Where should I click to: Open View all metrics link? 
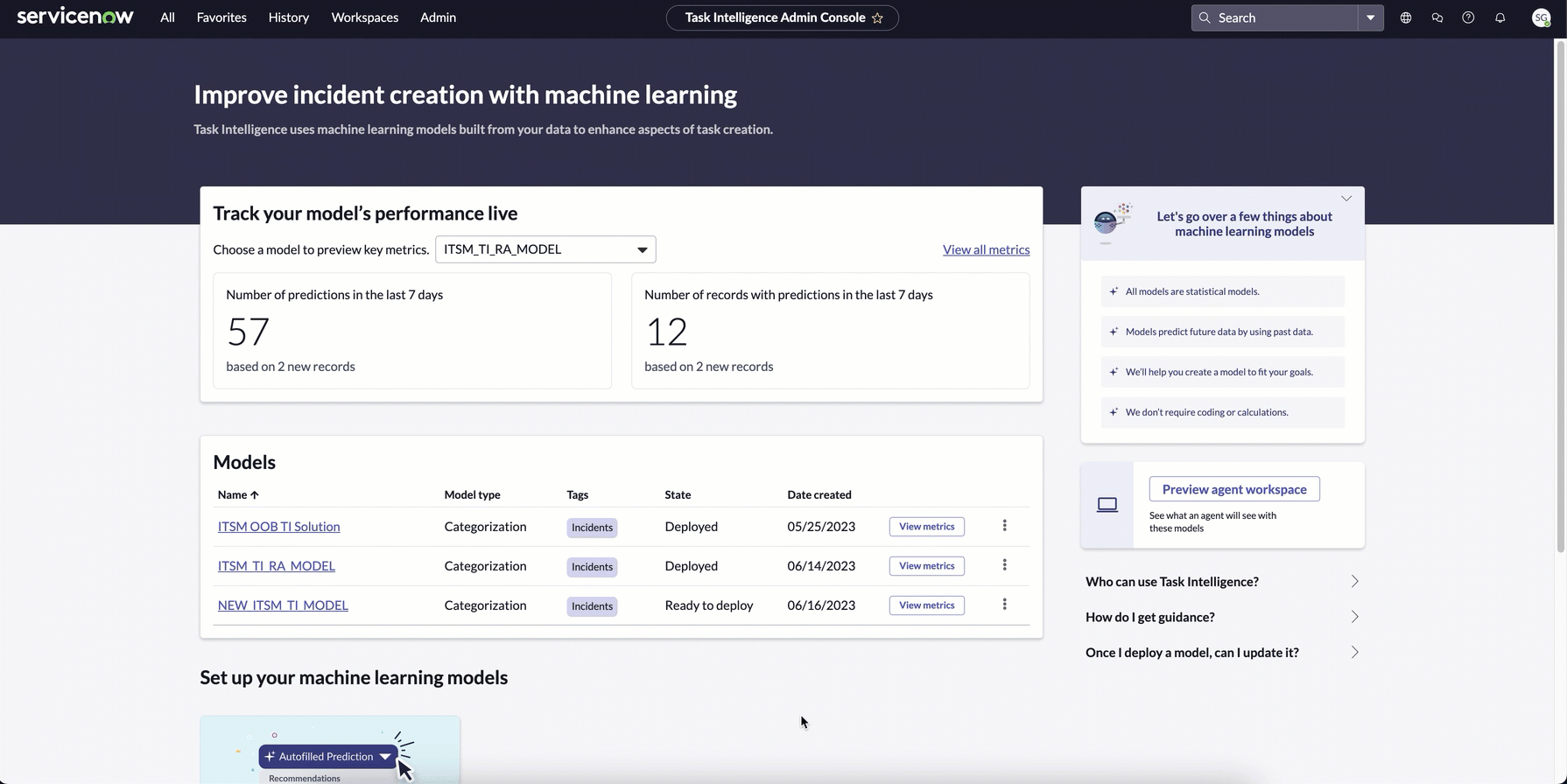pyautogui.click(x=986, y=249)
